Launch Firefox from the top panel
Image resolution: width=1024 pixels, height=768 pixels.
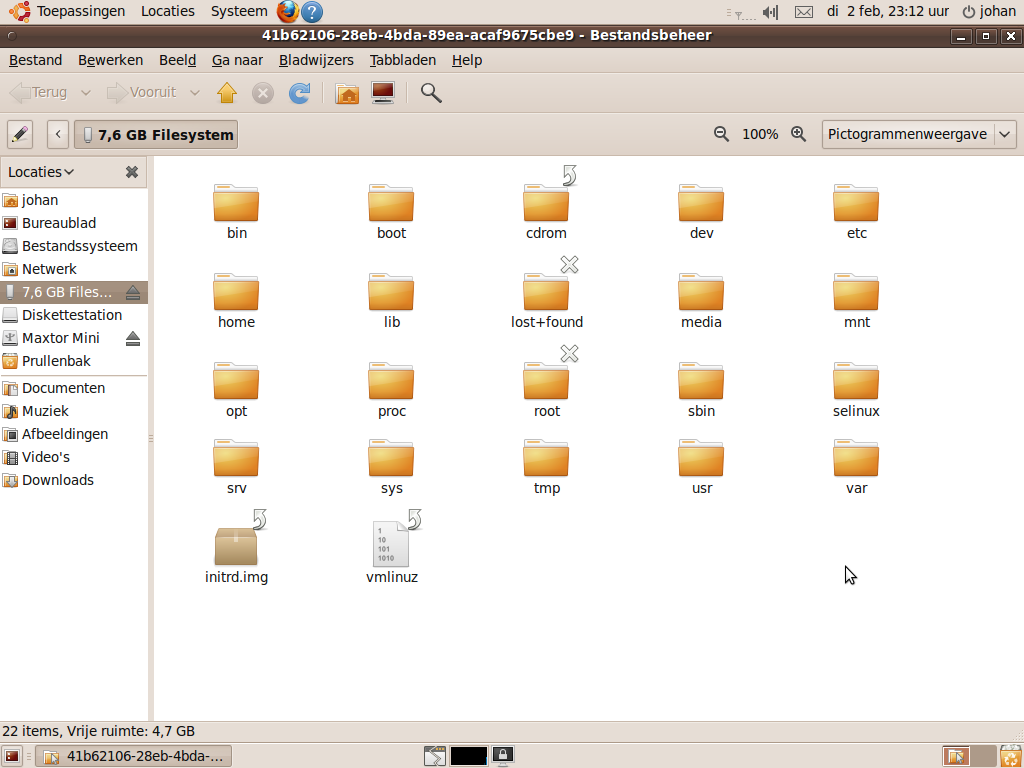point(288,12)
